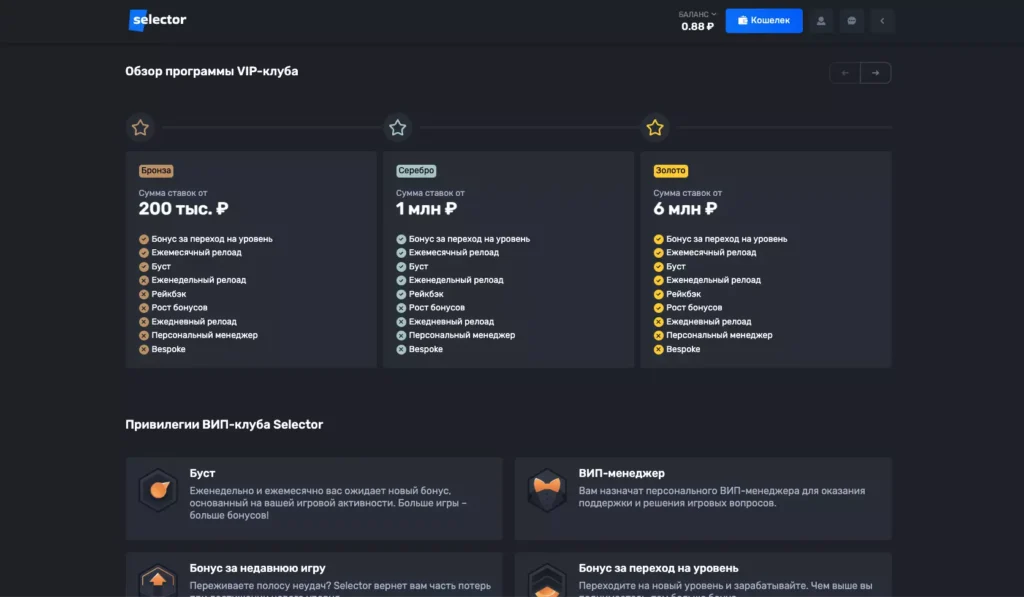Click the Bronze Буст checkmark

[x=144, y=267]
